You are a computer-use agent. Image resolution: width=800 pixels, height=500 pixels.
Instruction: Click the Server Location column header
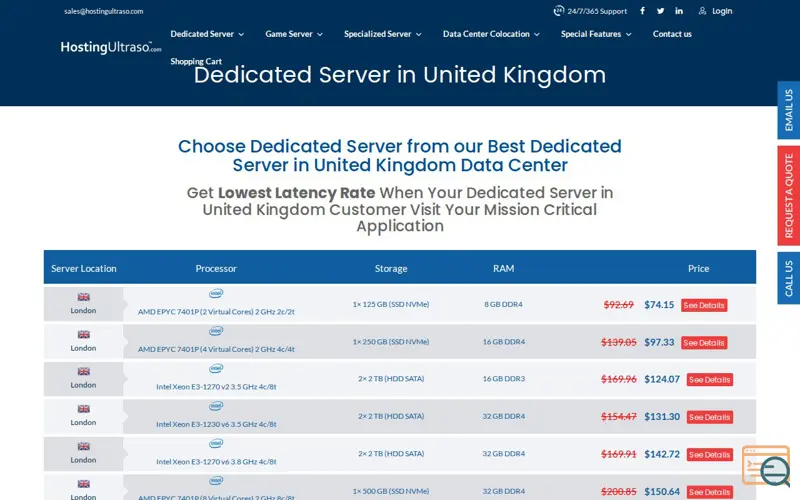84,268
